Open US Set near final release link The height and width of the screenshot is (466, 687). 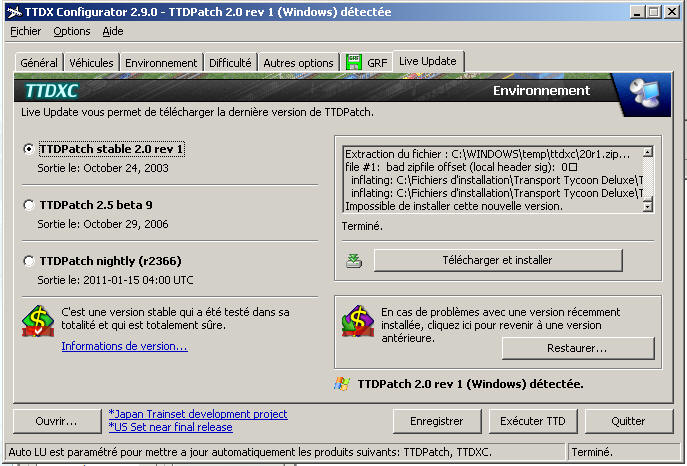(170, 427)
